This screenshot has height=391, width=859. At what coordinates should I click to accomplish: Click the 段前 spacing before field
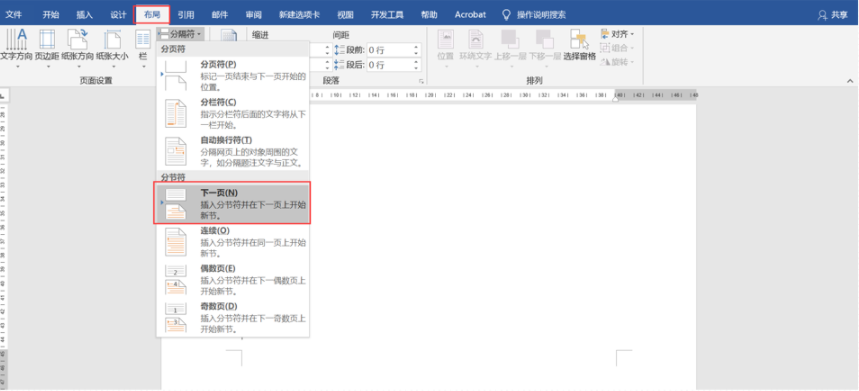[389, 50]
